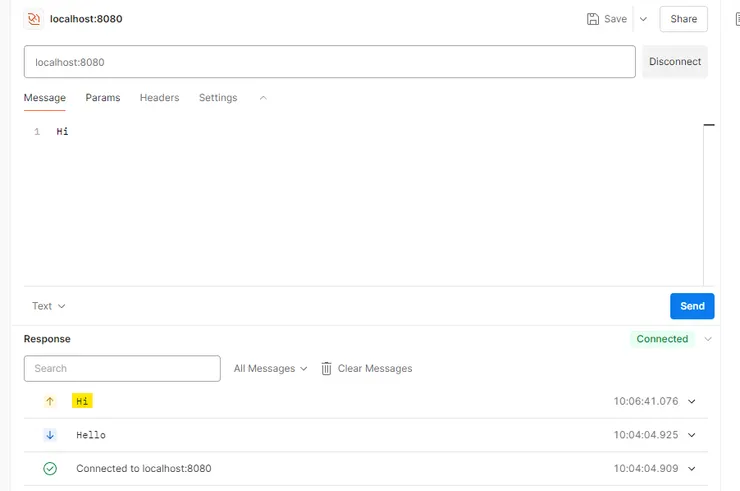Screen dimensions: 740x491
Task: Click the outgoing arrow icon on Hi message
Action: (x=50, y=401)
